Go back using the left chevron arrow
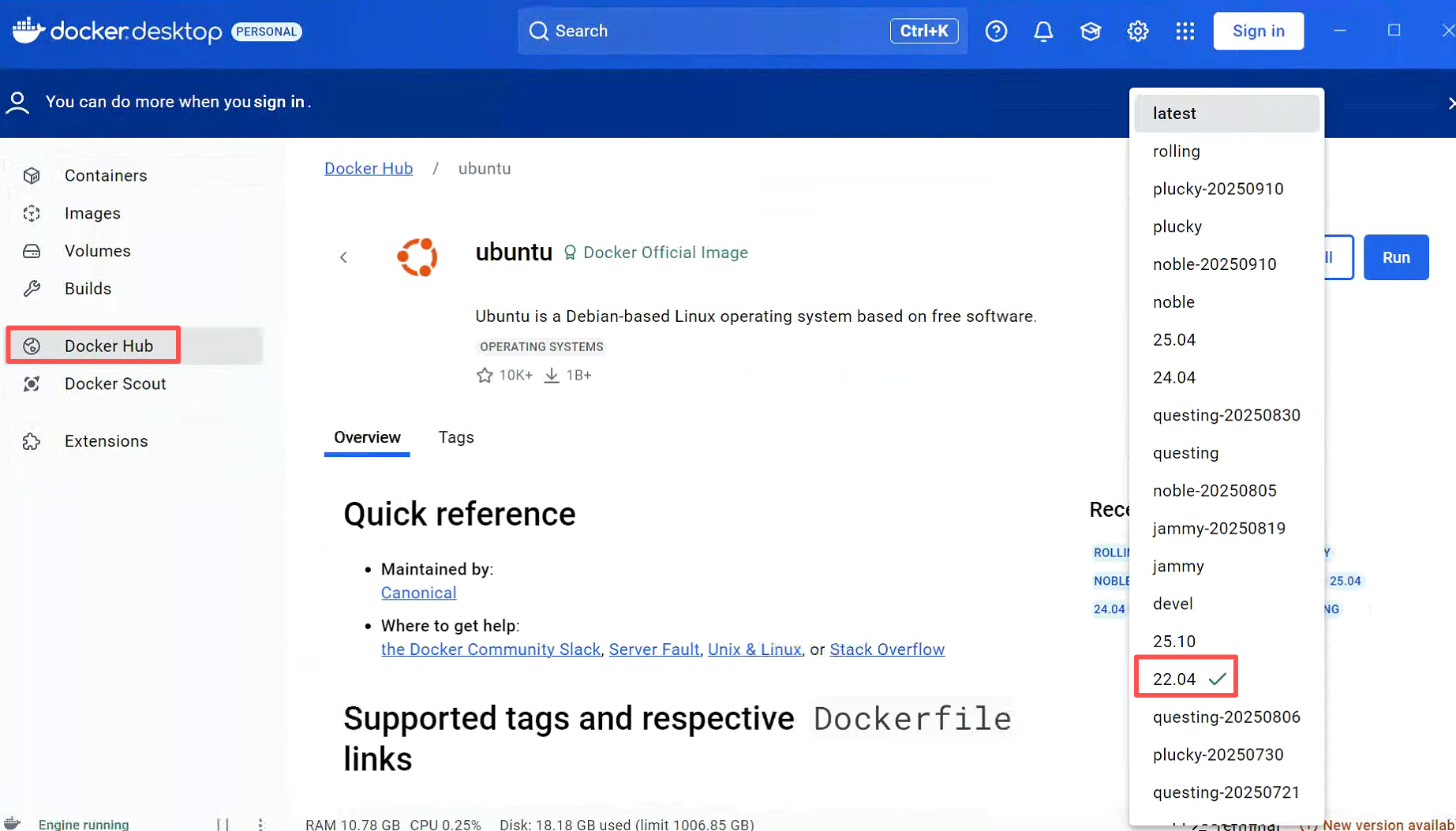The height and width of the screenshot is (831, 1456). coord(343,257)
